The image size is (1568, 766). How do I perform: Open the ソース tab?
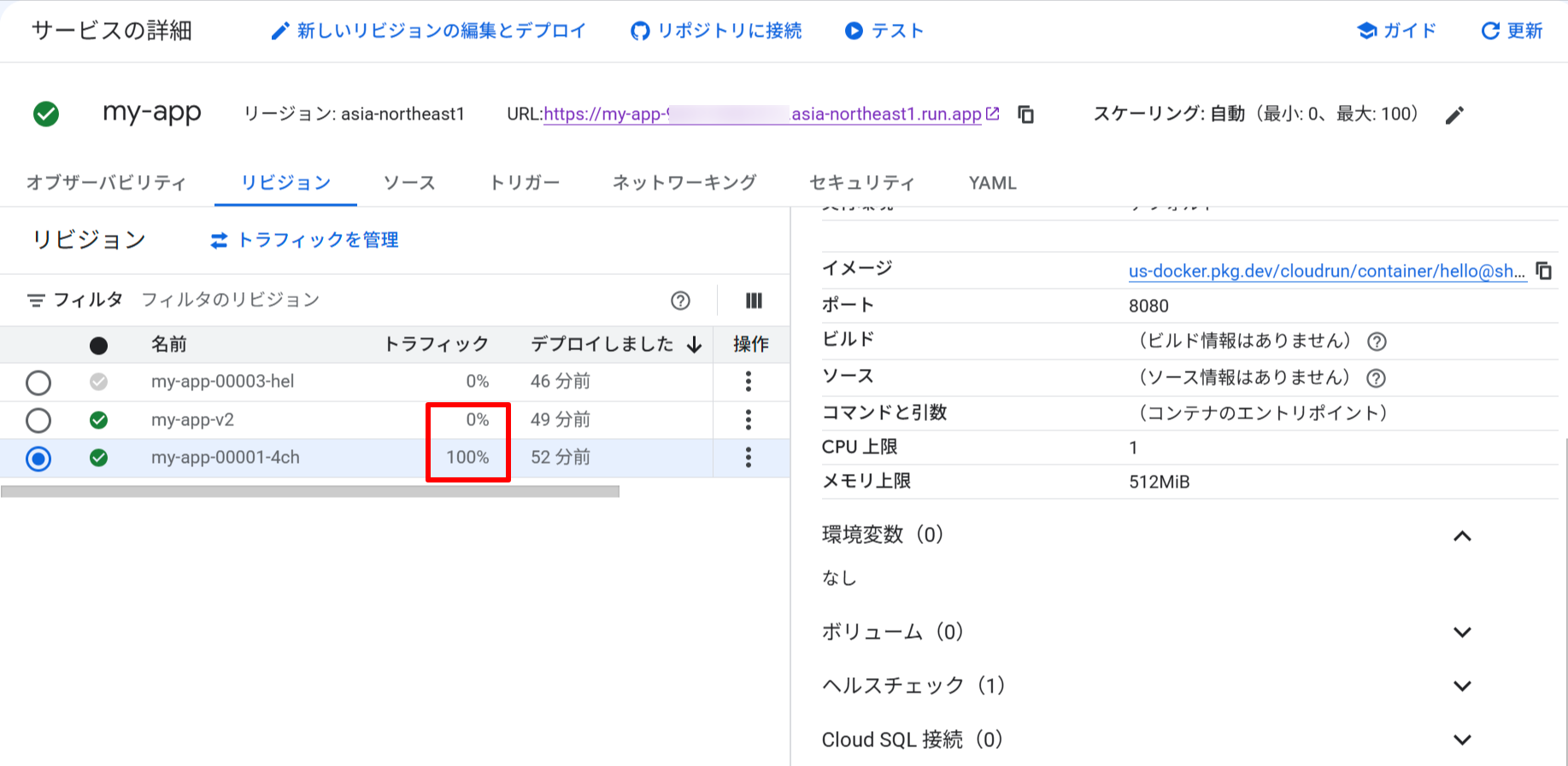click(x=409, y=183)
